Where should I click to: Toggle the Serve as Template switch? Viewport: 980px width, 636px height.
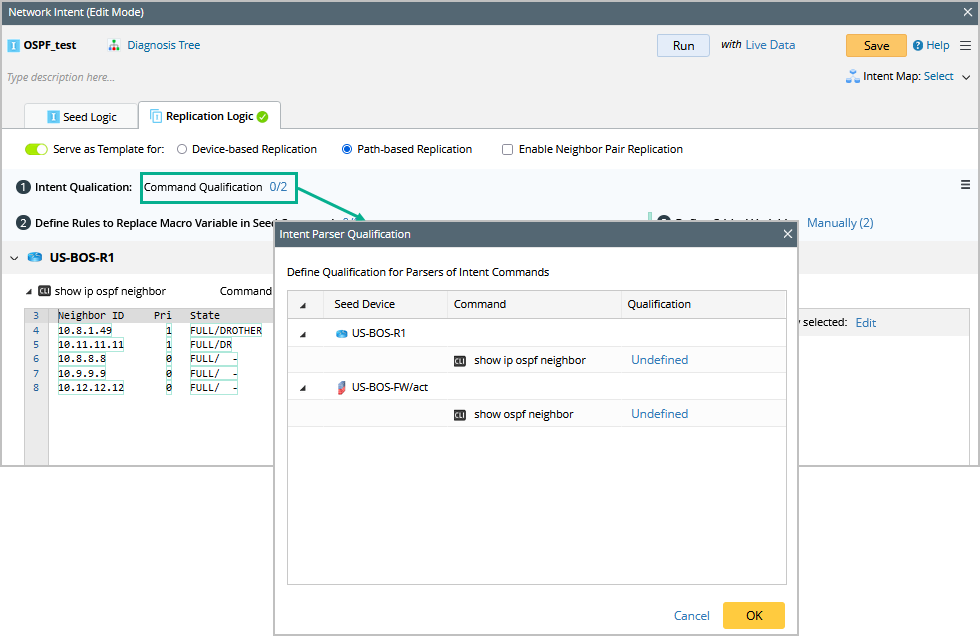[x=36, y=149]
